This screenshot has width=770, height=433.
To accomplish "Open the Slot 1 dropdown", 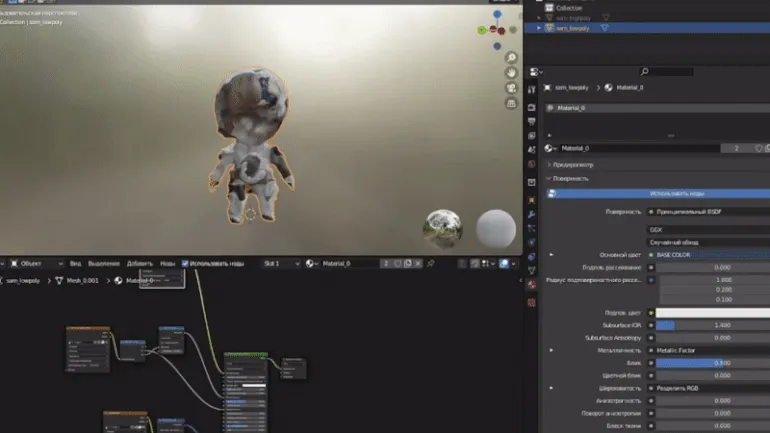I will tap(279, 263).
